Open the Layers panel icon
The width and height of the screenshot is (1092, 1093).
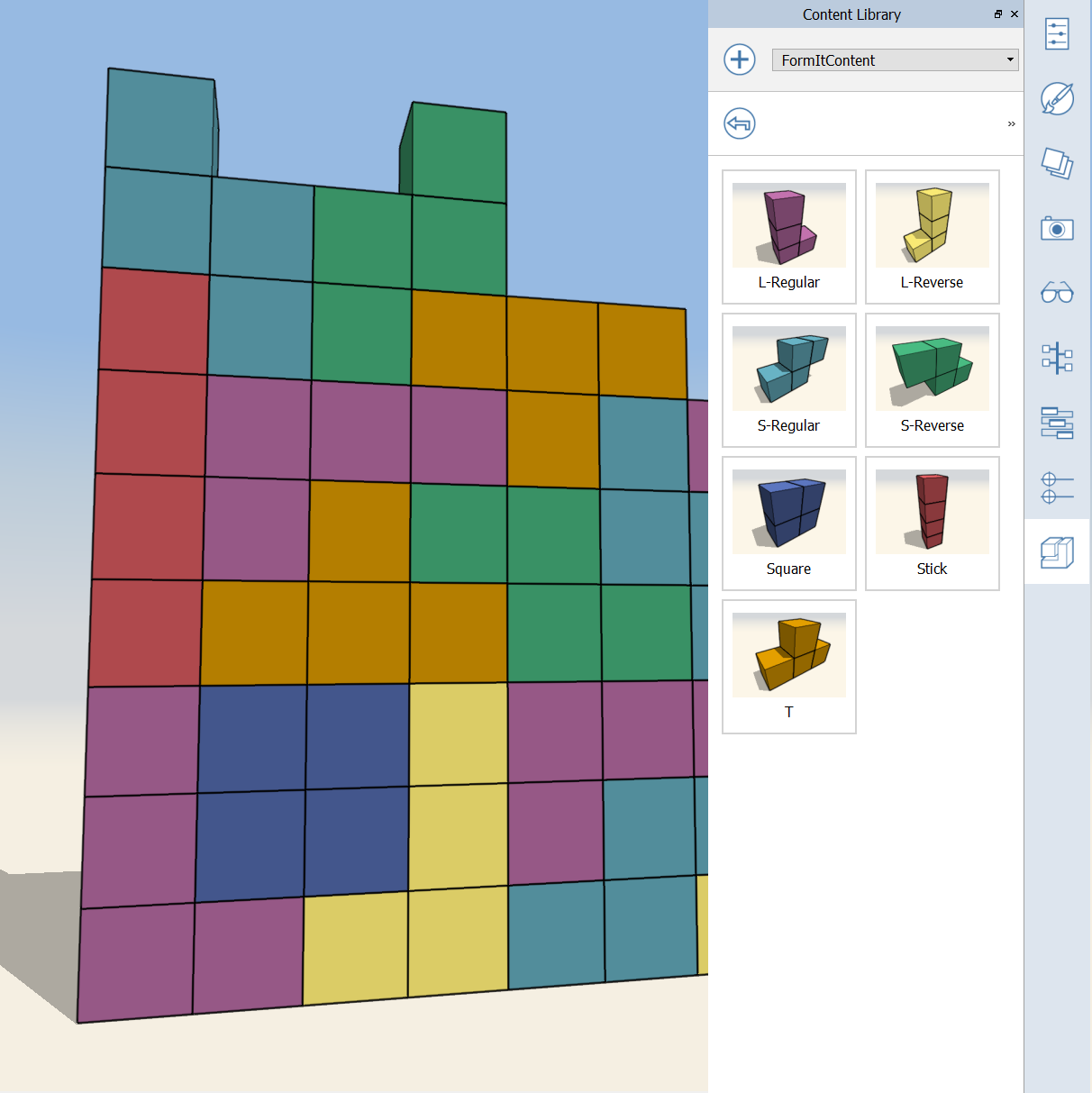click(1057, 163)
